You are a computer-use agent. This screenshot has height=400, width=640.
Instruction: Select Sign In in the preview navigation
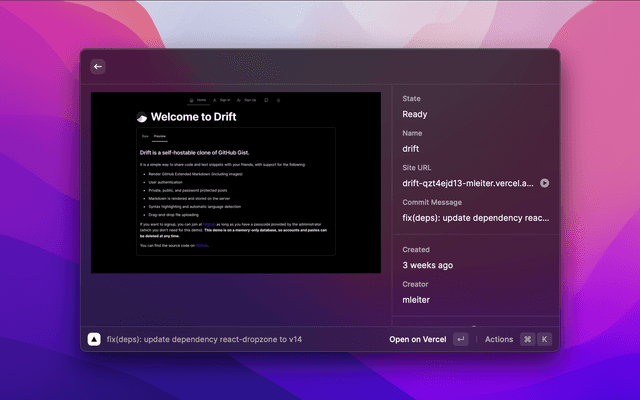[222, 100]
